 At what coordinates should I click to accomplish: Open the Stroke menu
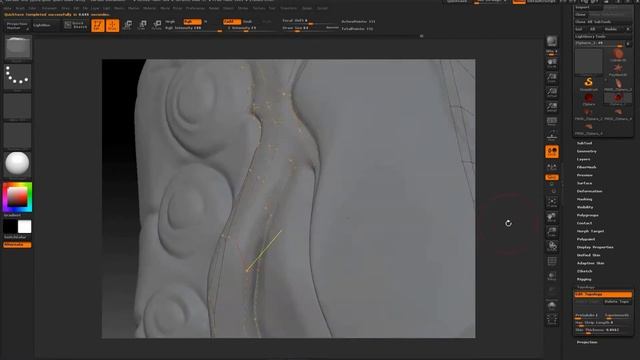(x=243, y=8)
